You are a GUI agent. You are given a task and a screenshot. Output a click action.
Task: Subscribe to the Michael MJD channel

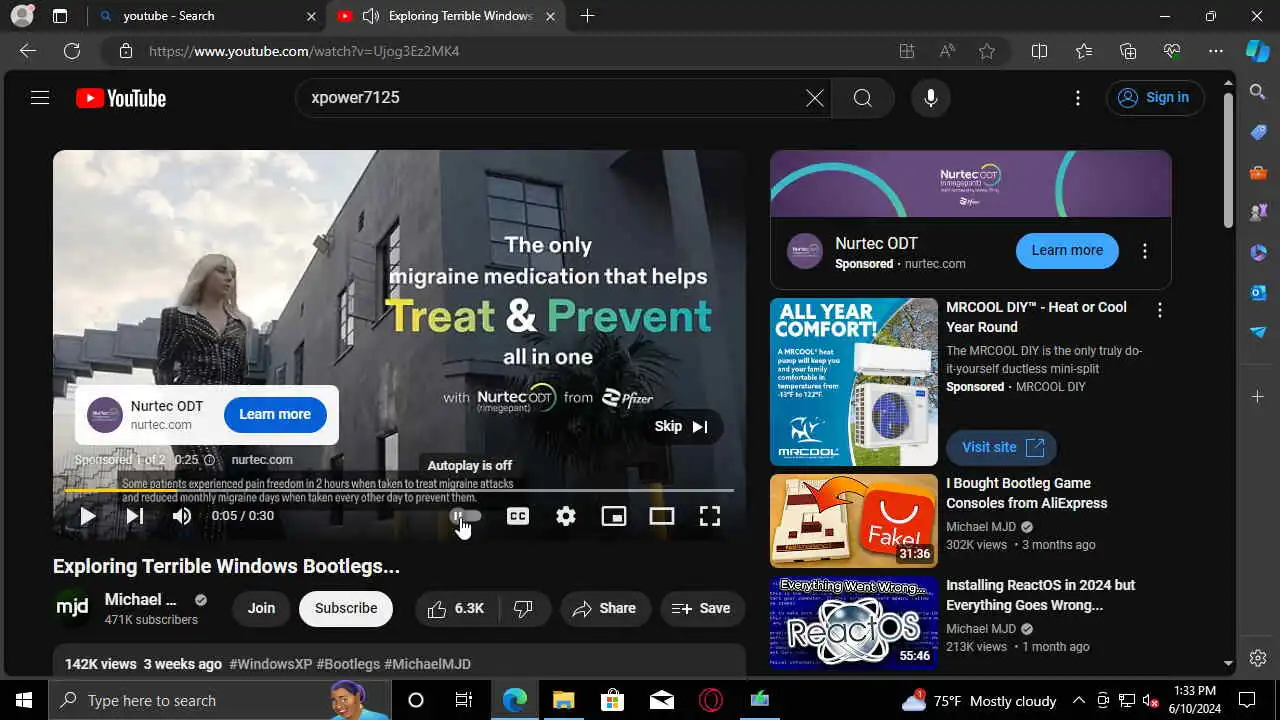(x=346, y=608)
